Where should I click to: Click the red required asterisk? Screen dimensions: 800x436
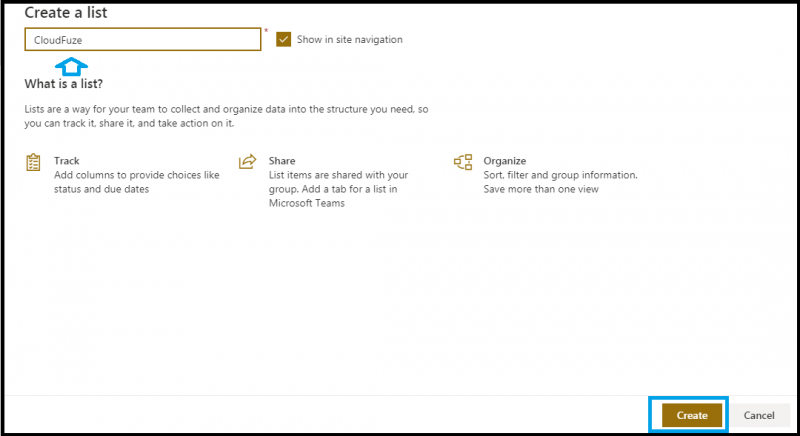tap(266, 32)
